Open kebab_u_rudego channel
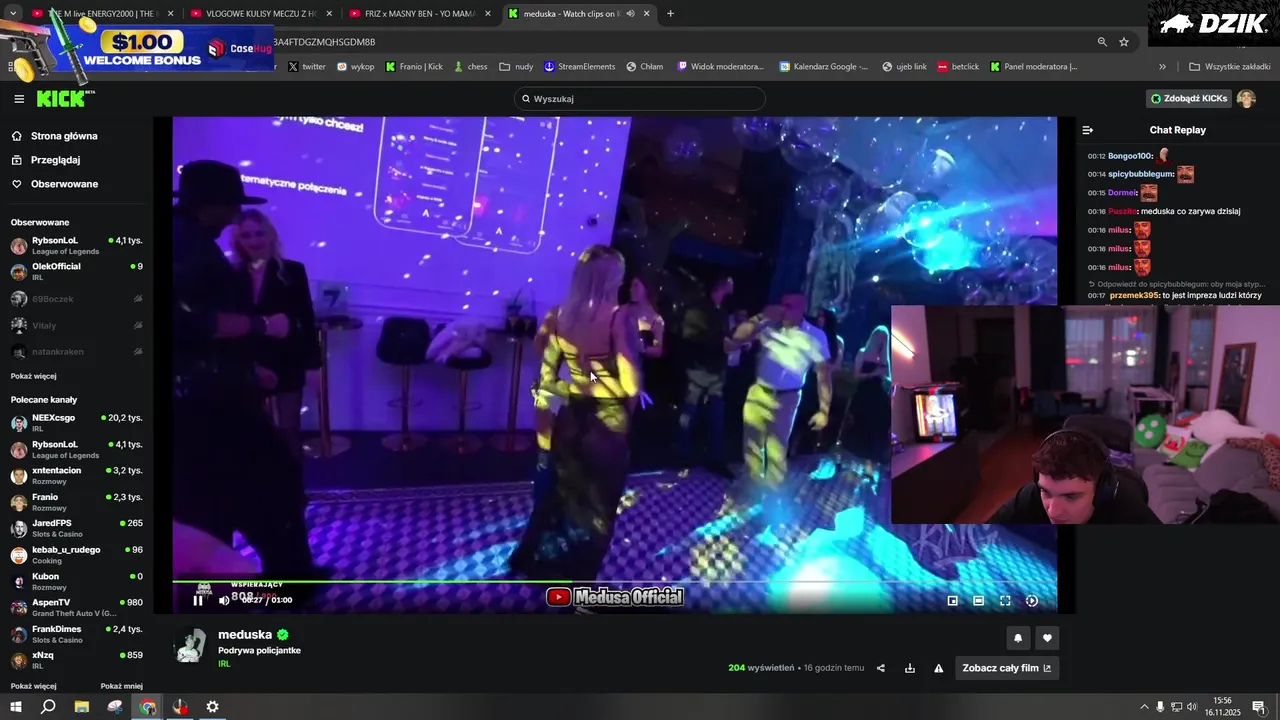Viewport: 1280px width, 720px height. click(77, 555)
